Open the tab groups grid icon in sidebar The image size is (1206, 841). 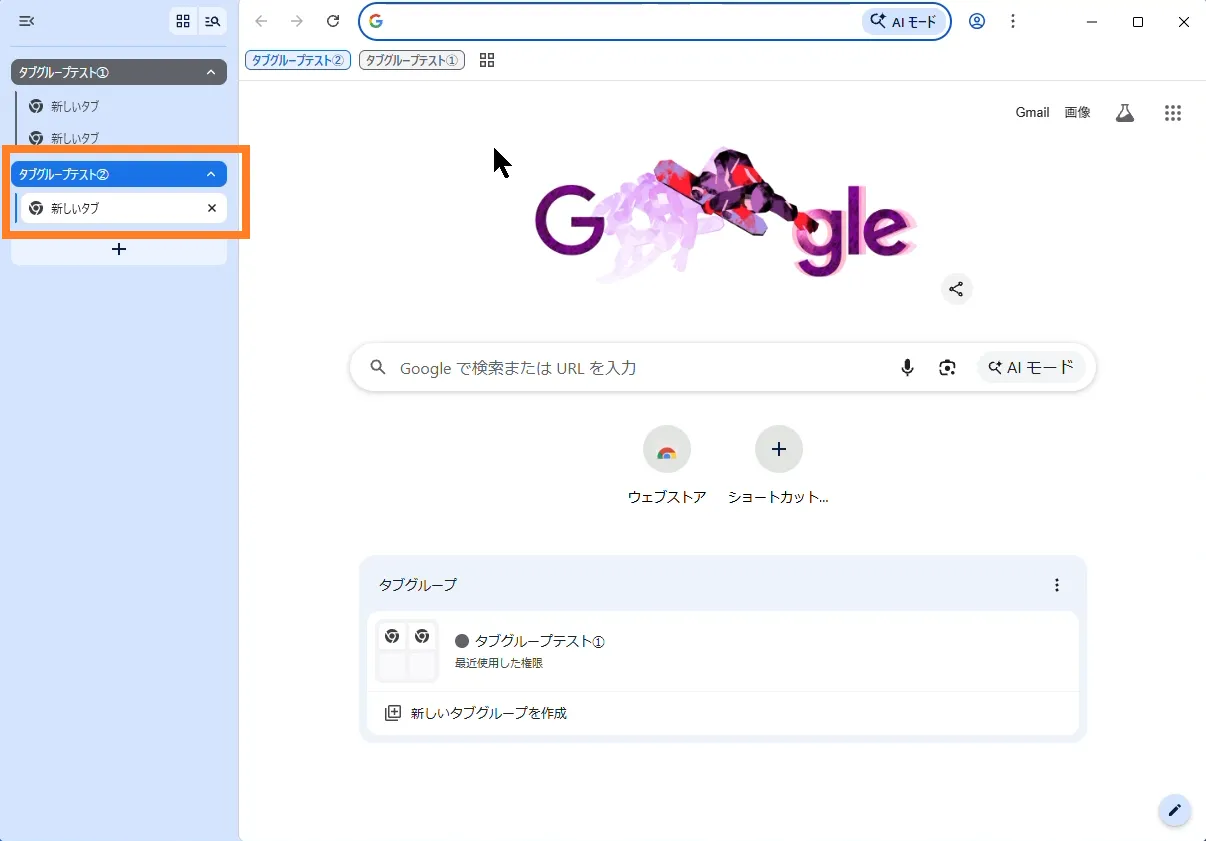click(x=183, y=21)
